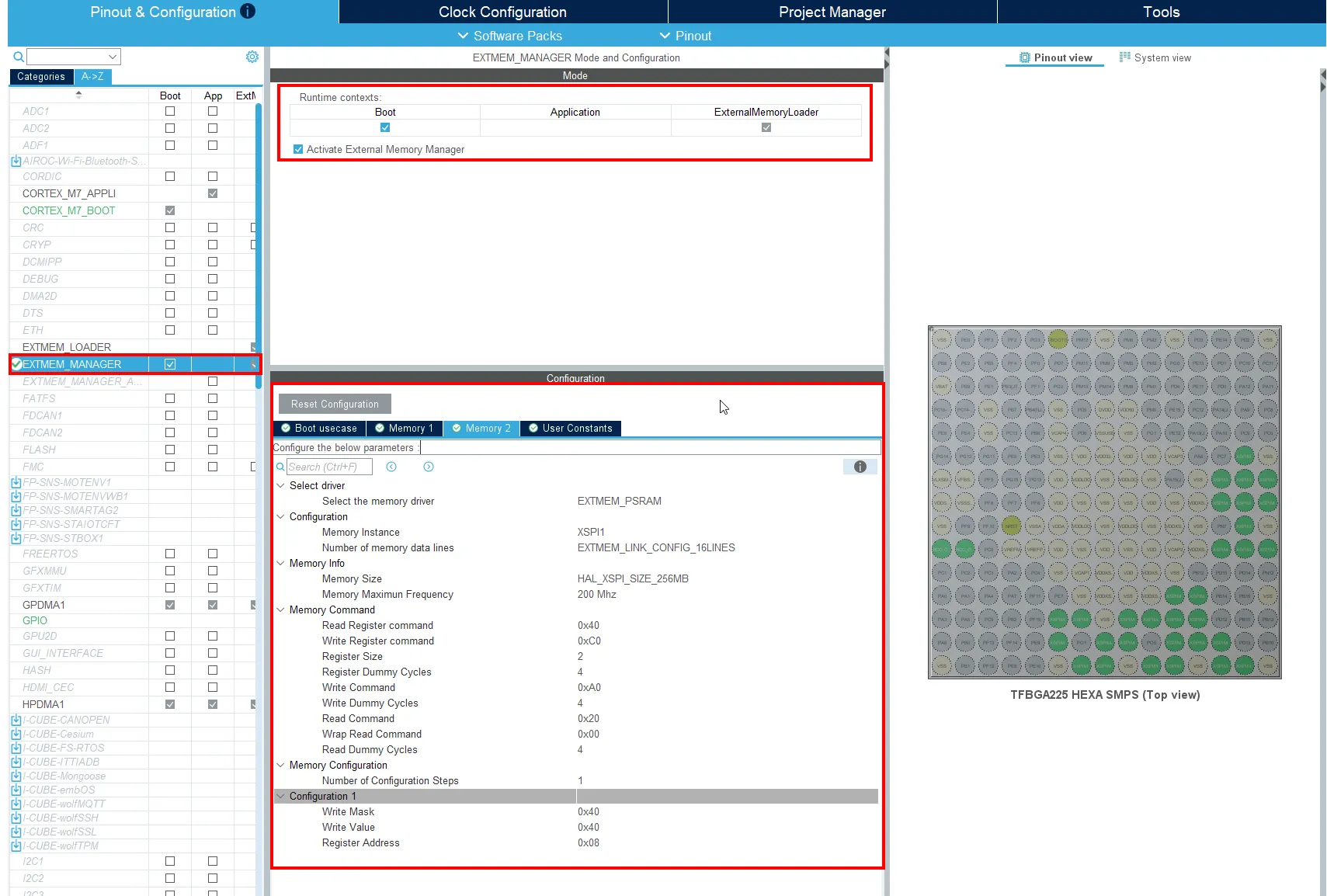Viewport: 1327px width, 896px height.
Task: Click the download icon beside I-CUBE-embOS
Action: coord(16,790)
